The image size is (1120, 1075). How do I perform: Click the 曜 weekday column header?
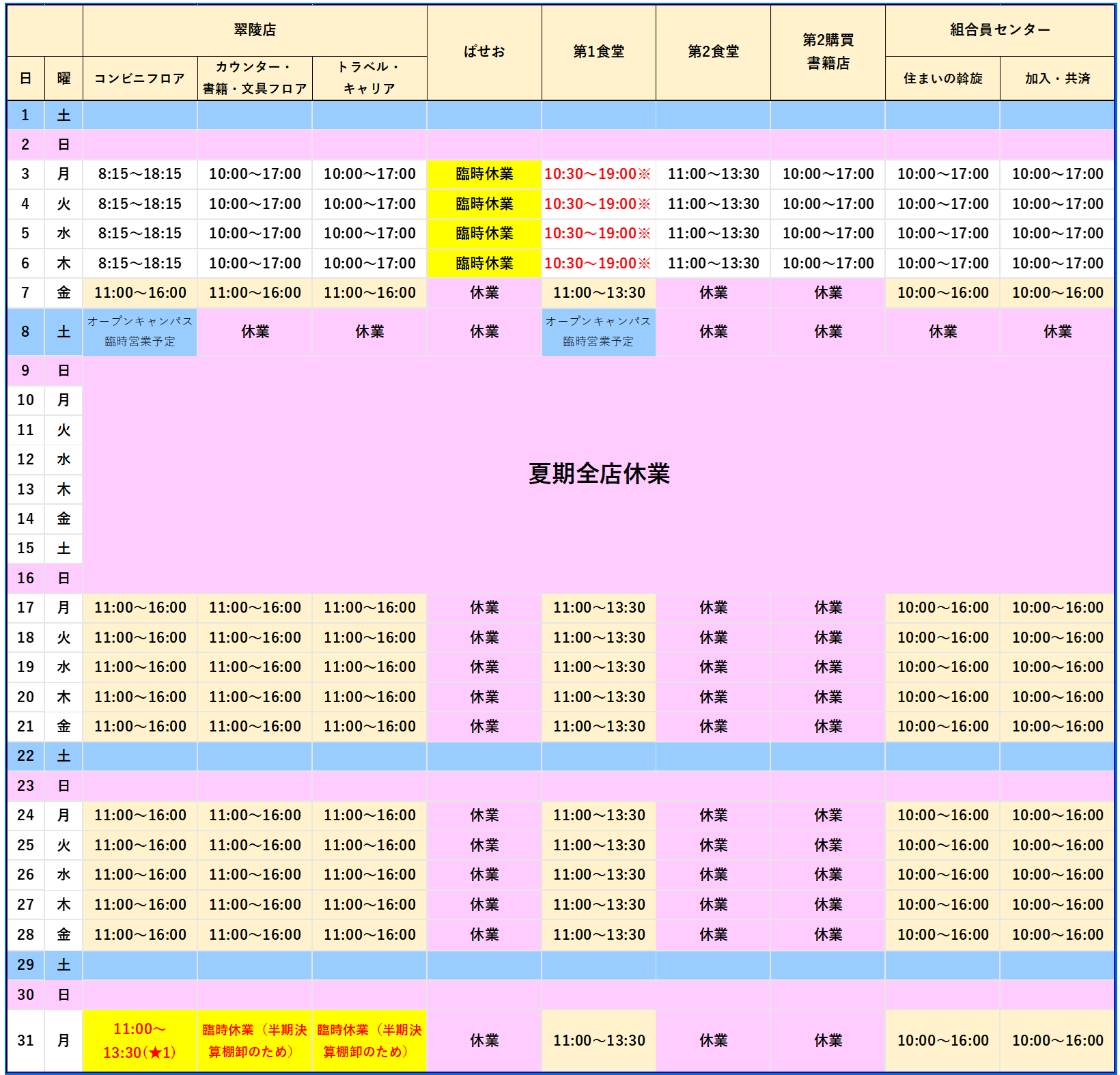click(64, 79)
